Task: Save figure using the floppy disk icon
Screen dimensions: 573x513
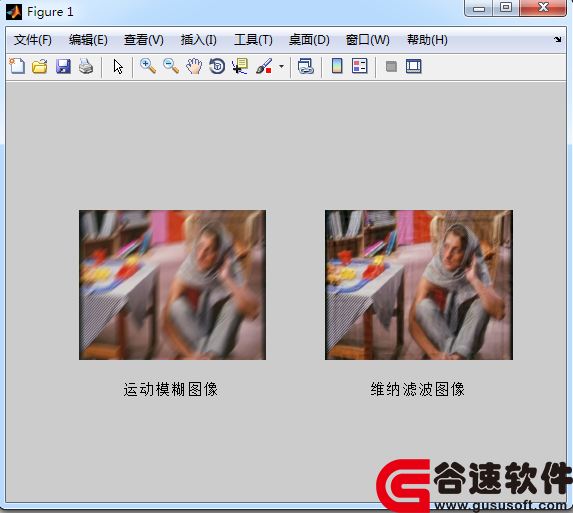Action: 63,66
